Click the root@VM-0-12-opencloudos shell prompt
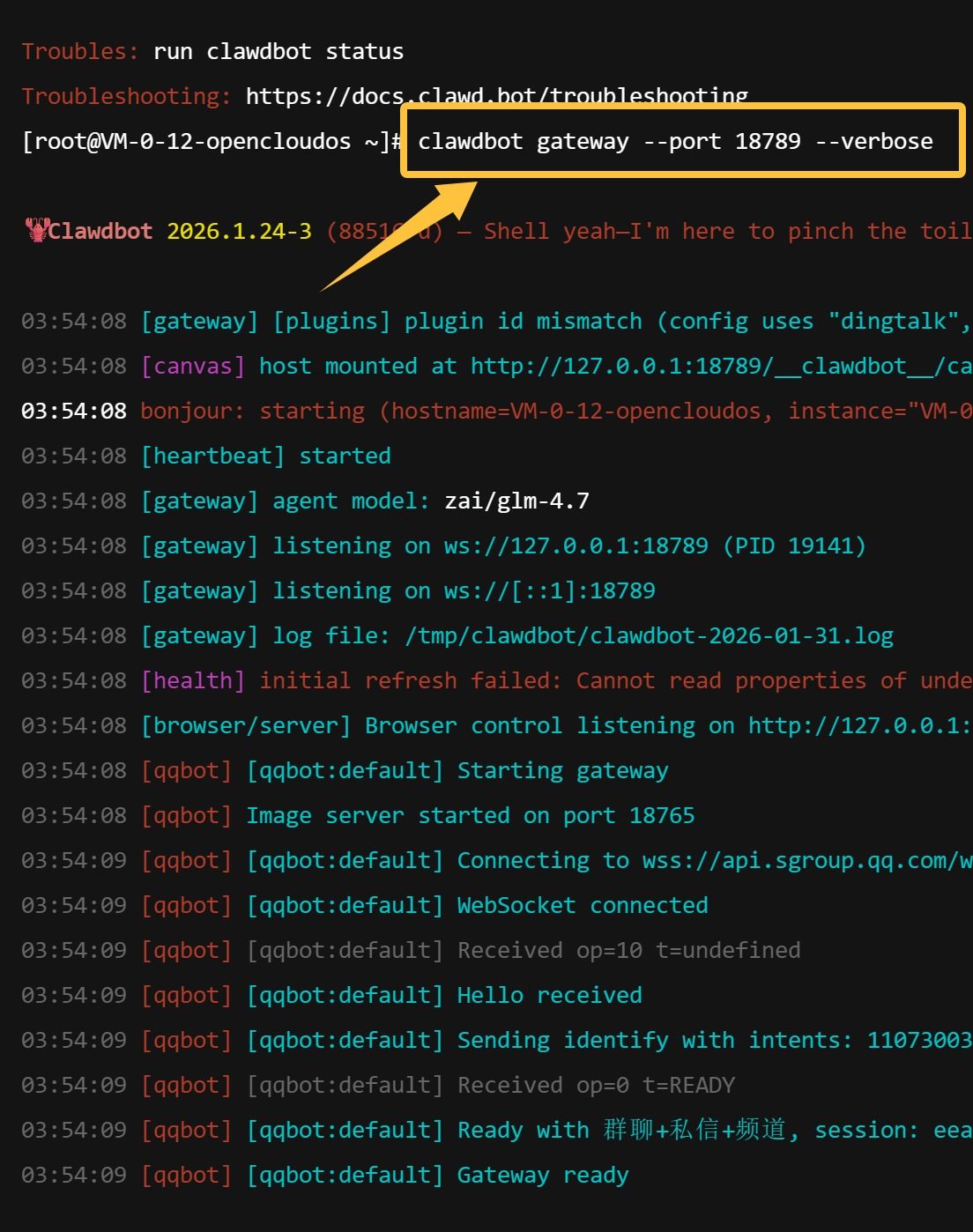Screen dimensions: 973x1232 click(x=212, y=141)
